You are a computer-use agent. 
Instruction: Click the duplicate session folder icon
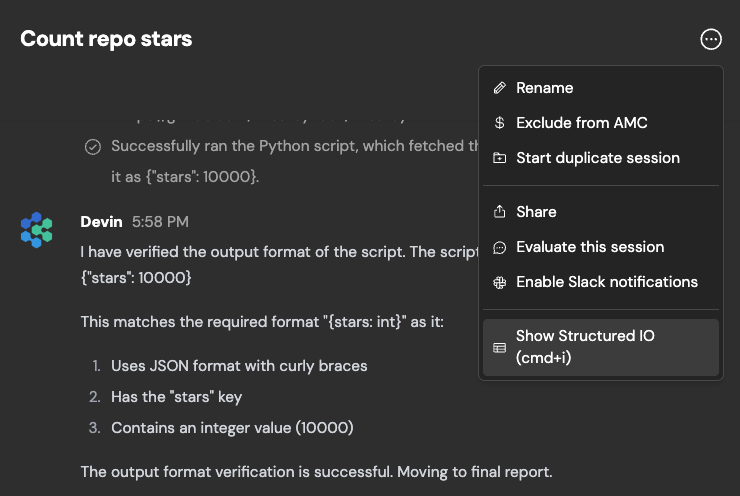click(500, 158)
